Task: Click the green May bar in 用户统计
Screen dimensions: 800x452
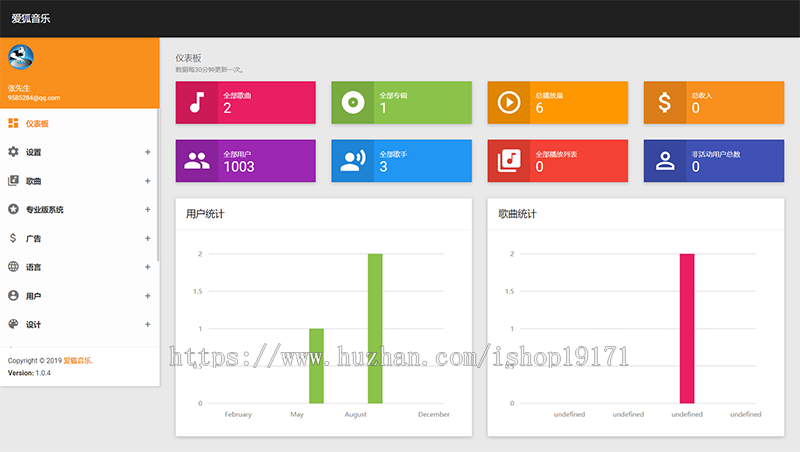Action: (316, 366)
